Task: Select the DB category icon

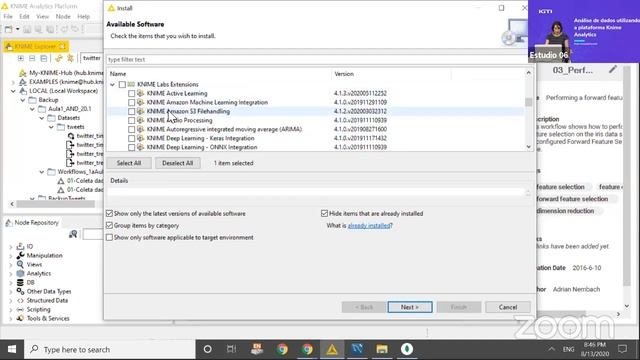Action: (x=20, y=282)
